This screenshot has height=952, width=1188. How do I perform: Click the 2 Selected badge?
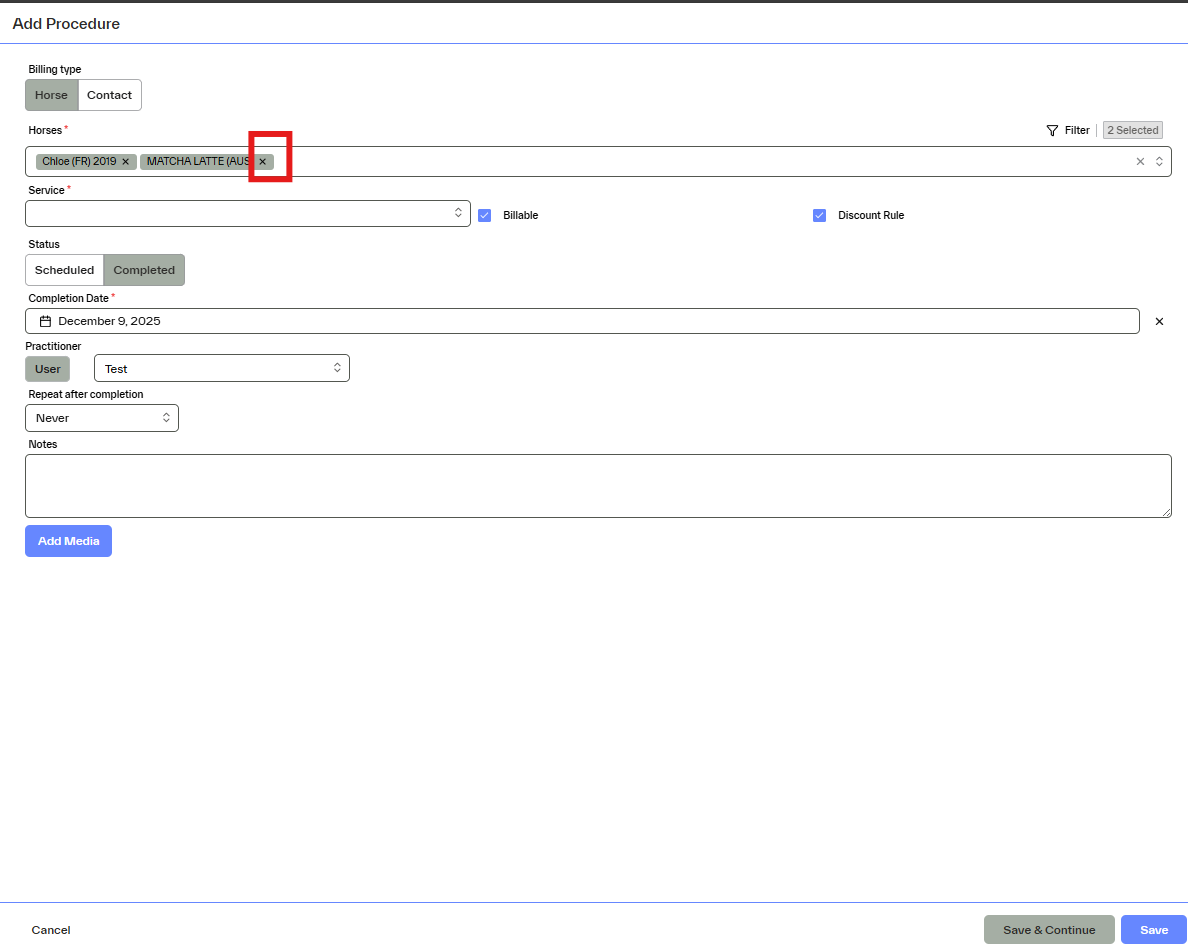point(1133,130)
